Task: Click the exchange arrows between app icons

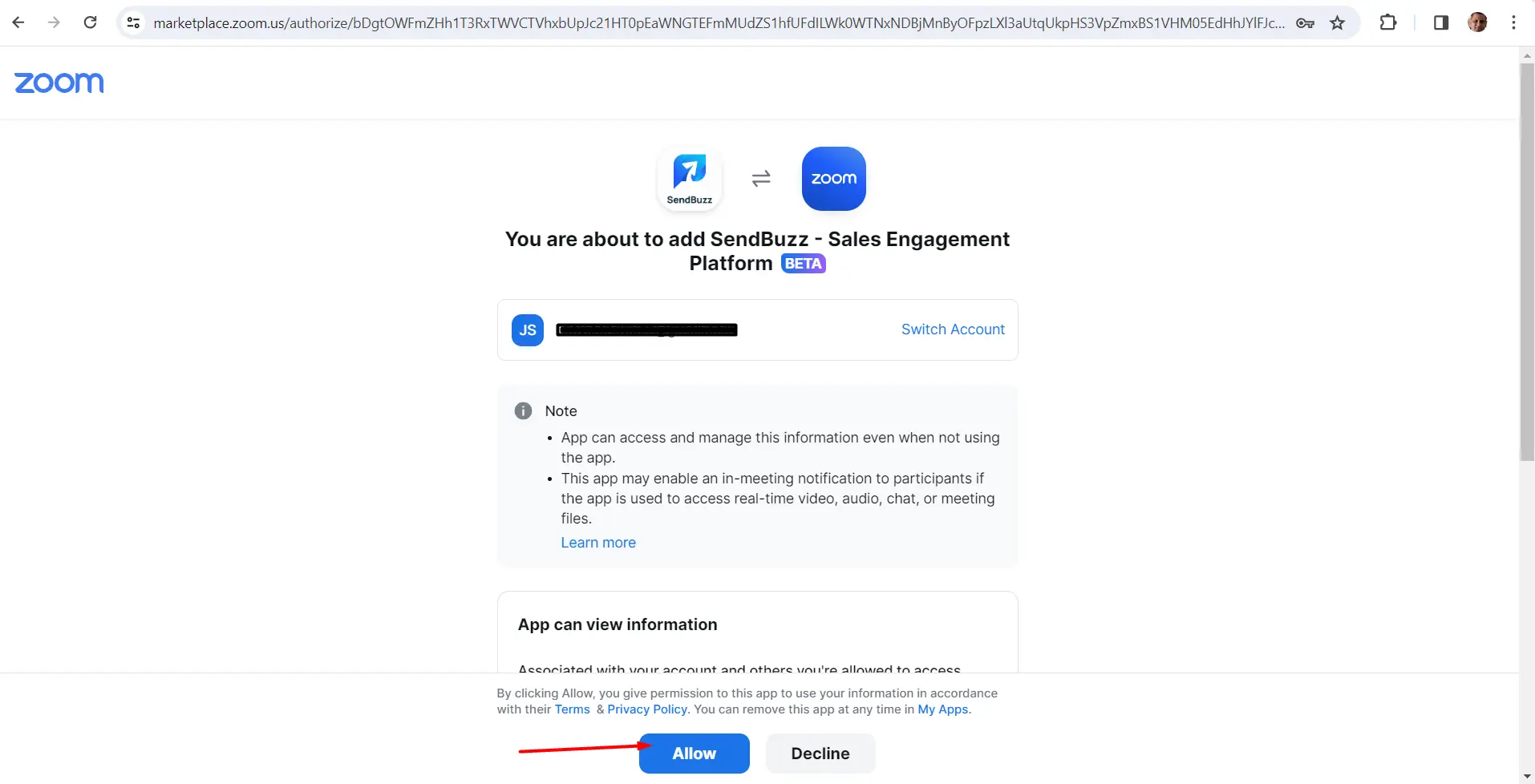Action: (761, 179)
